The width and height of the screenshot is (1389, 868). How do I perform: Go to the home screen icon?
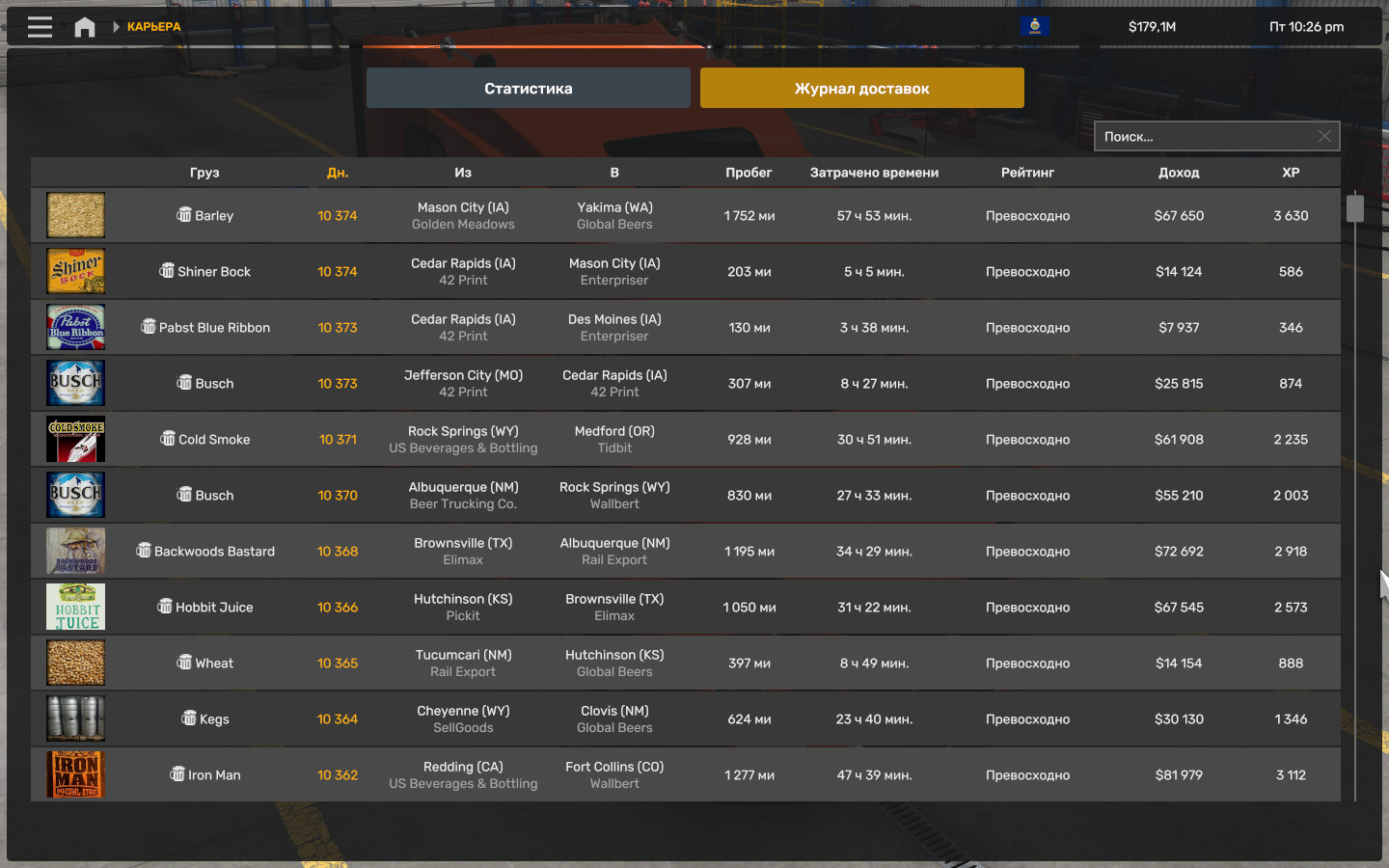[x=85, y=27]
